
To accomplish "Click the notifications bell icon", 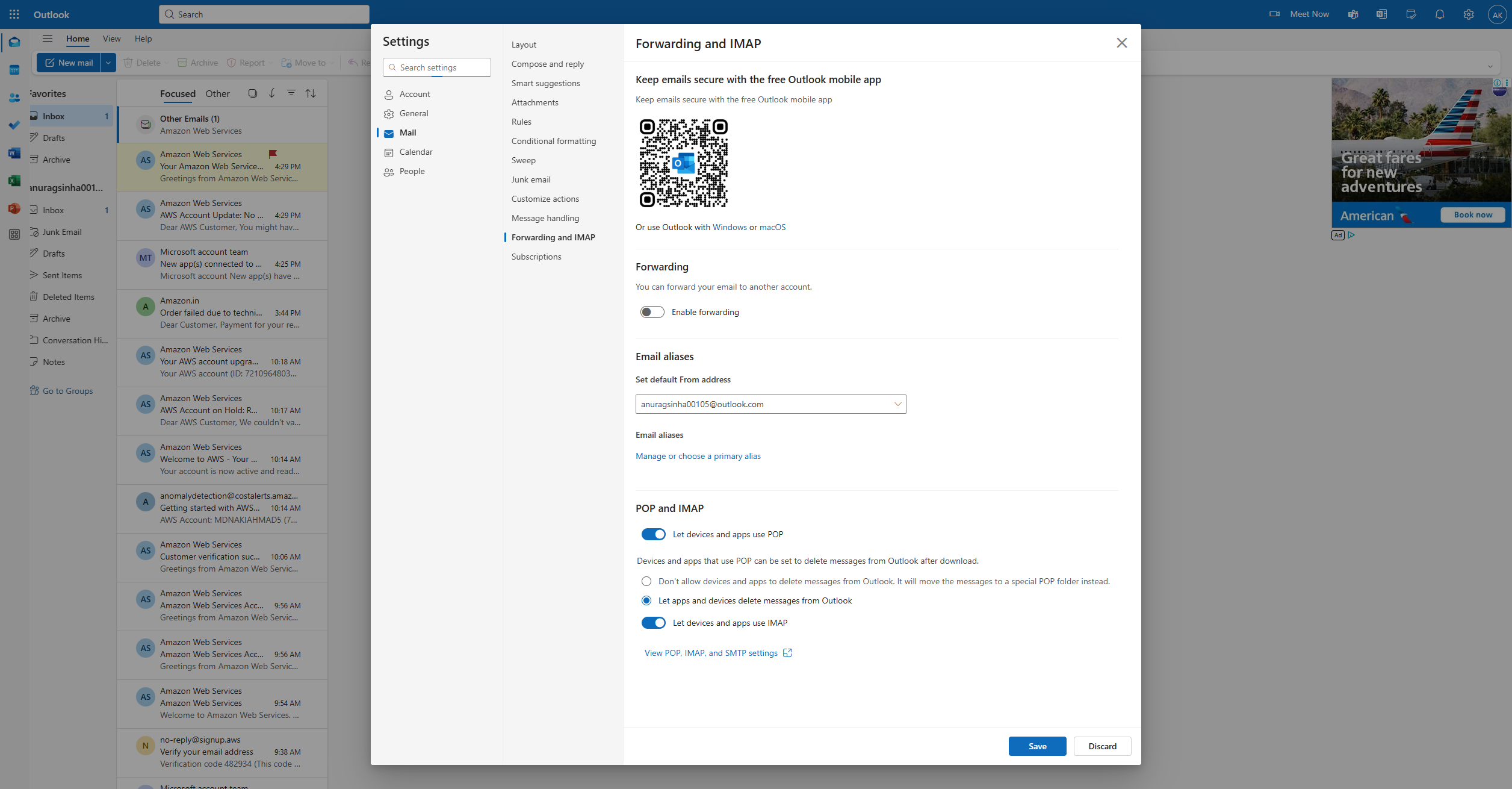I will 1439,14.
